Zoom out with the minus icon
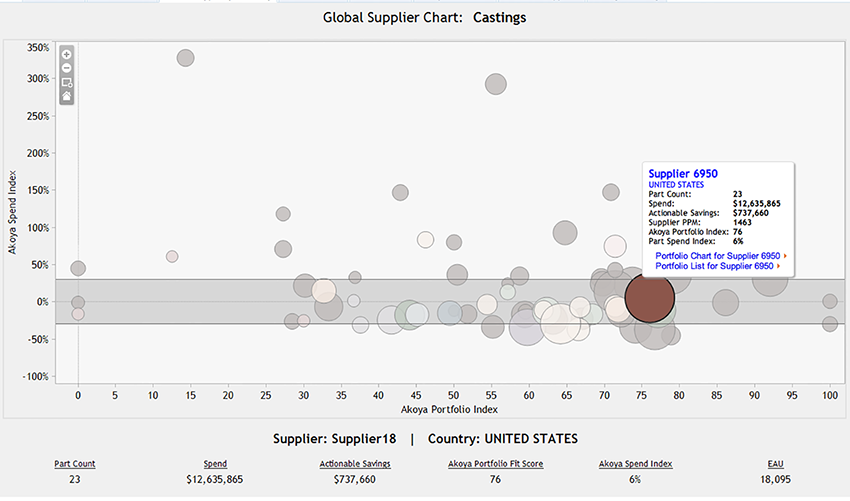The width and height of the screenshot is (850, 501). tap(67, 68)
